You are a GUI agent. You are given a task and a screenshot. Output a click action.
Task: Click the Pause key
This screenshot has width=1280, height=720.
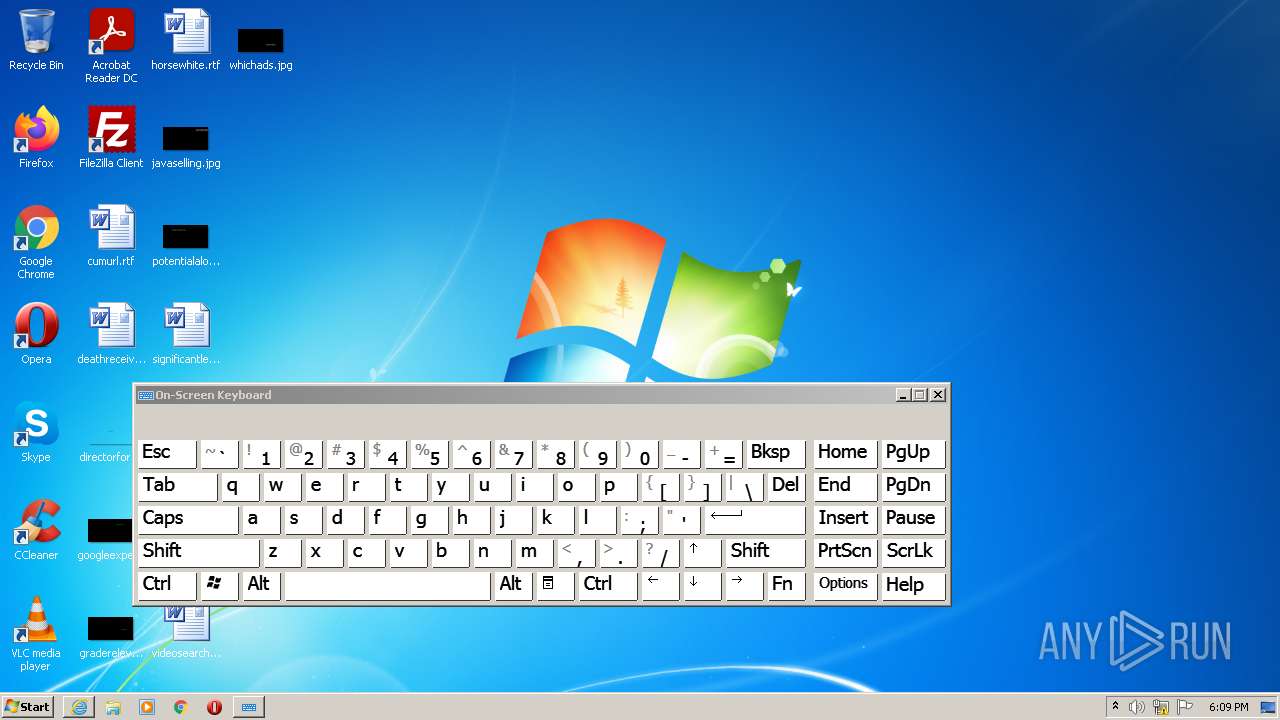tap(914, 519)
